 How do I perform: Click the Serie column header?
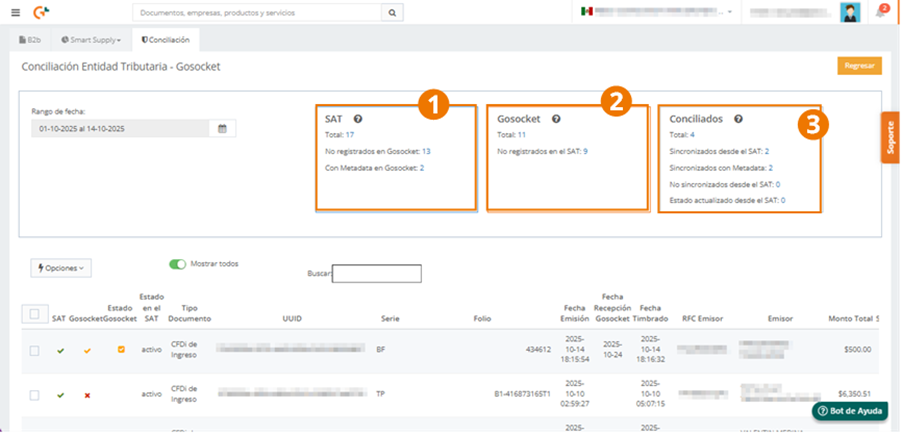pyautogui.click(x=390, y=318)
